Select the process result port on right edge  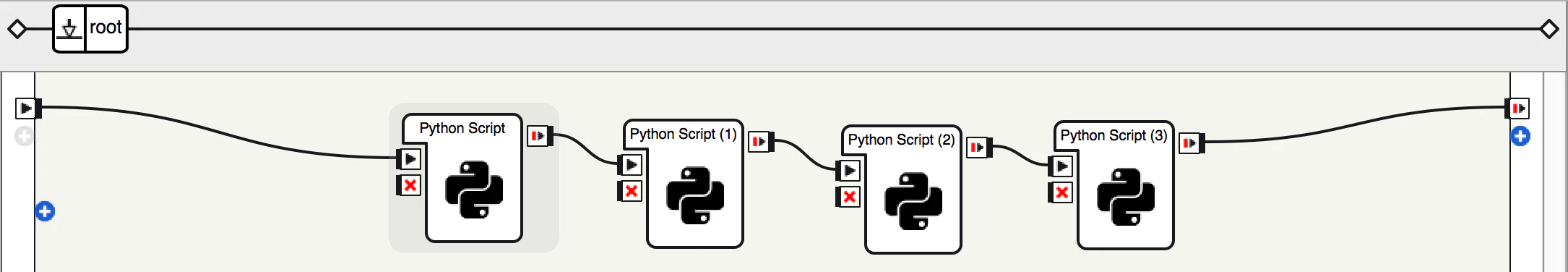tap(1517, 109)
